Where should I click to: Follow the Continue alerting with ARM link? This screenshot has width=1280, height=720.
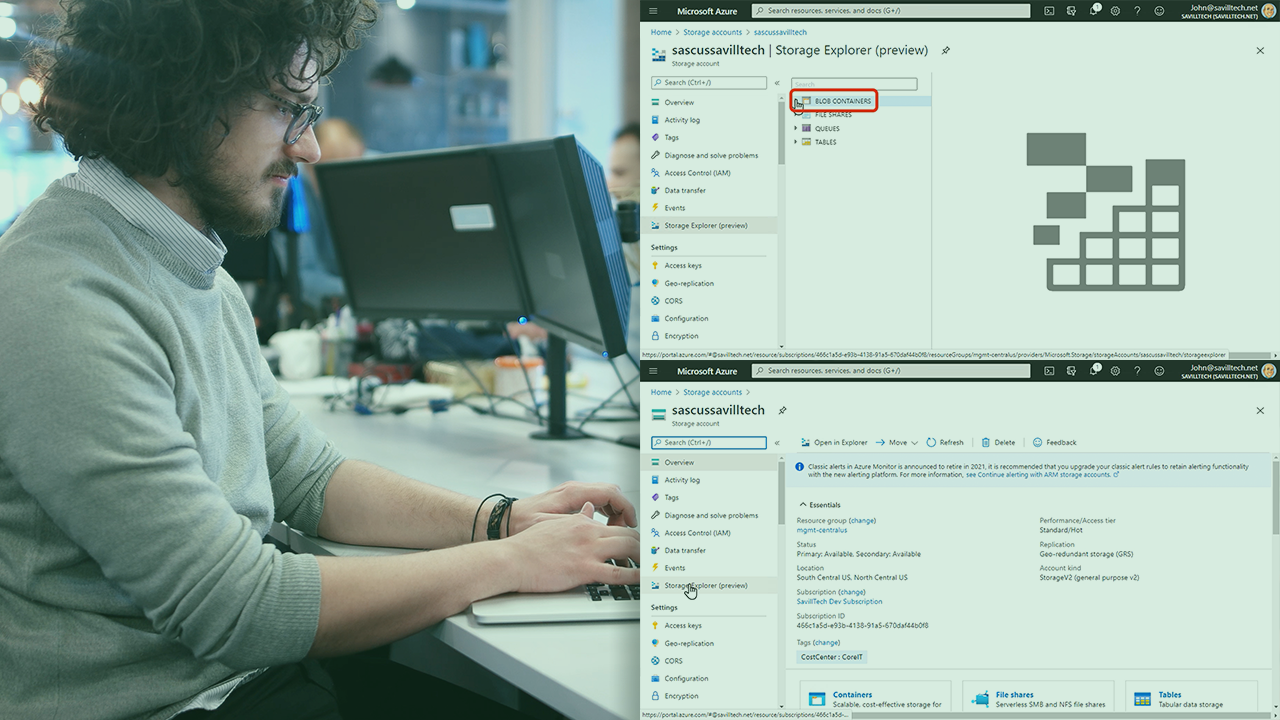1038,475
